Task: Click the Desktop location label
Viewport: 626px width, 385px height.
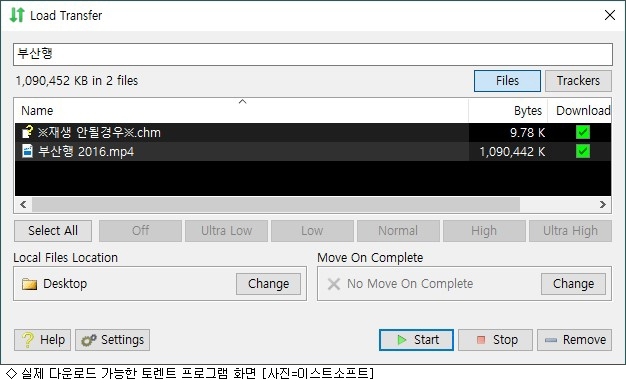Action: click(x=65, y=284)
